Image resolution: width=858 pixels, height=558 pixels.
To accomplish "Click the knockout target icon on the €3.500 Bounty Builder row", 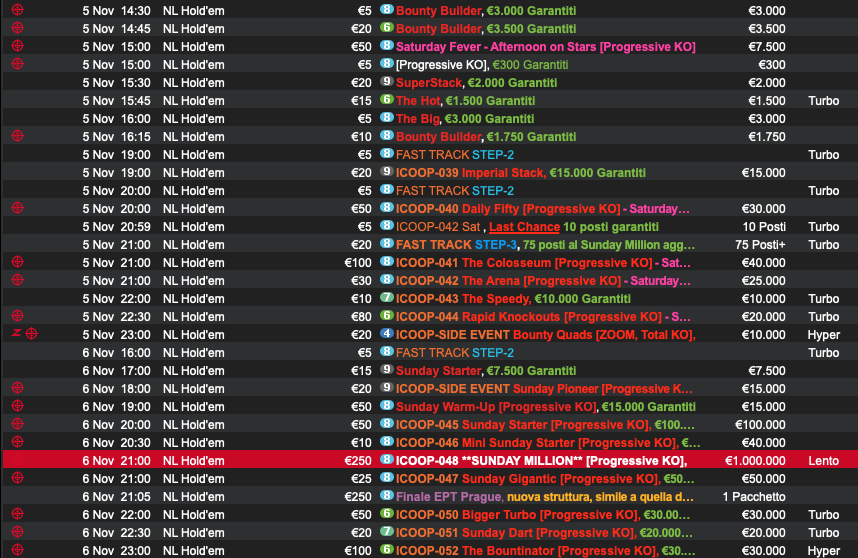I will [18, 28].
